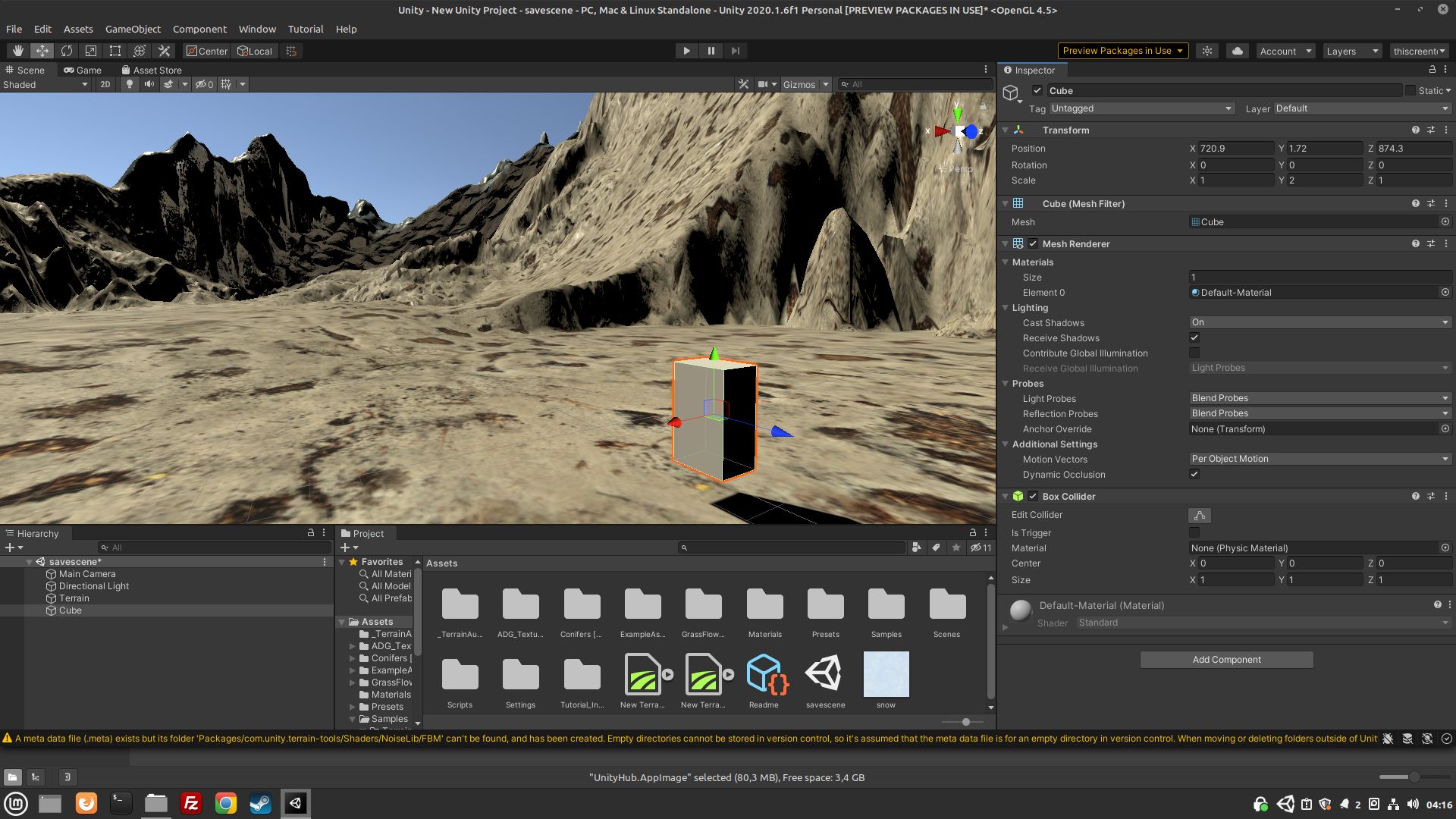
Task: Disable Mesh Renderer component checkbox
Action: (1033, 243)
